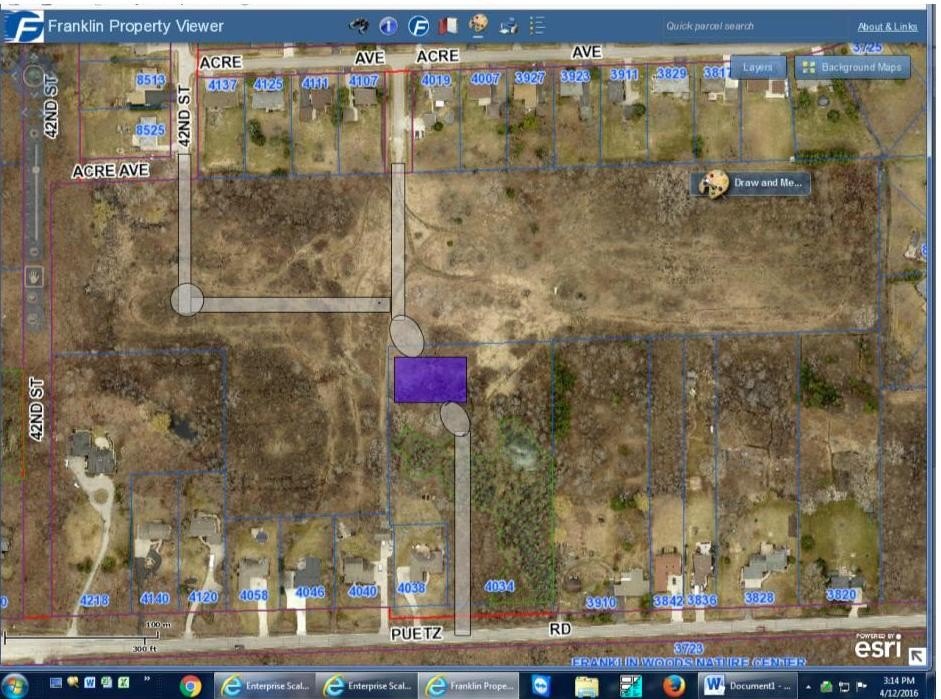Image resolution: width=941 pixels, height=699 pixels.
Task: Open the red and white book icon
Action: 448,26
